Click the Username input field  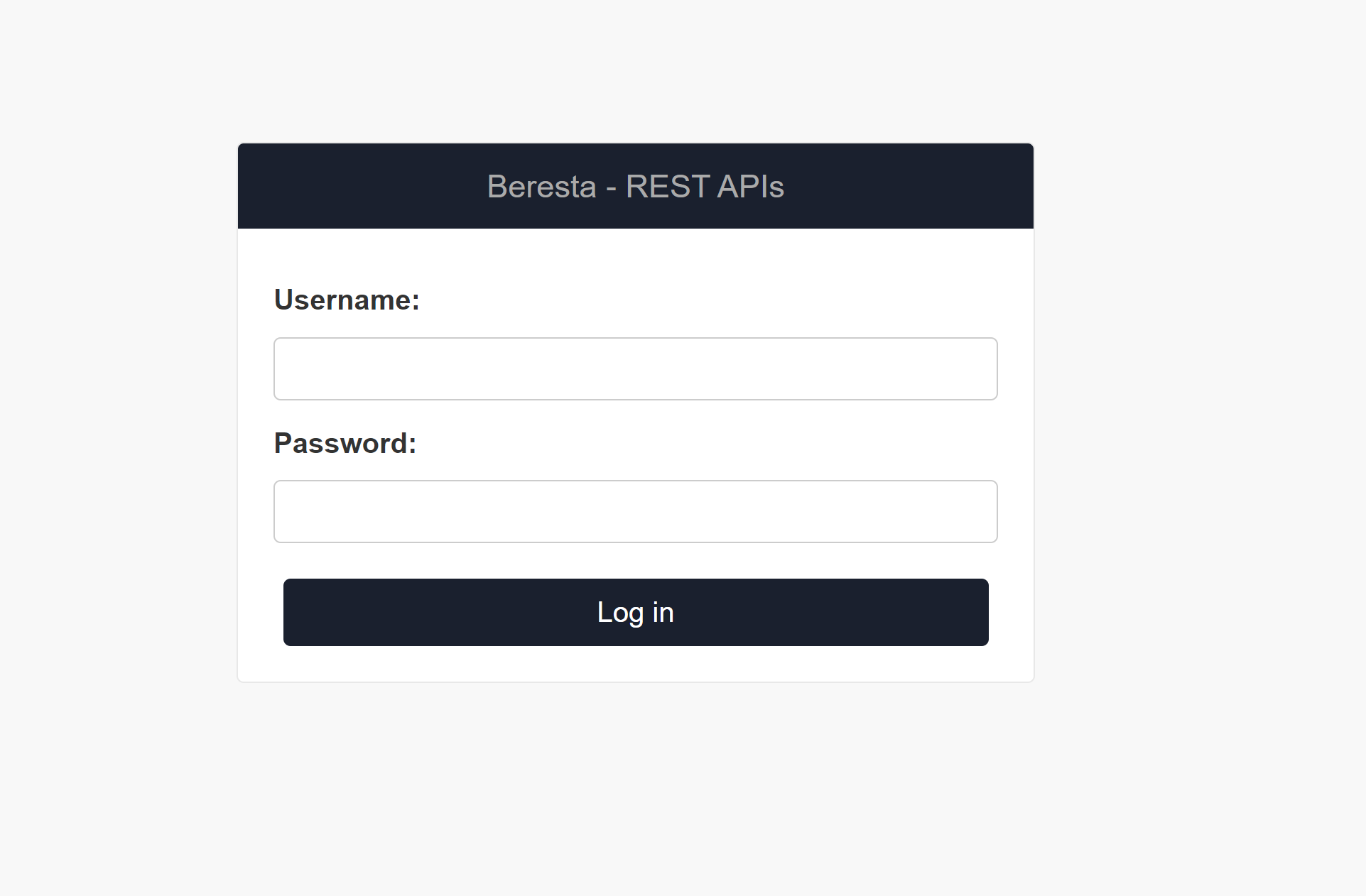635,368
